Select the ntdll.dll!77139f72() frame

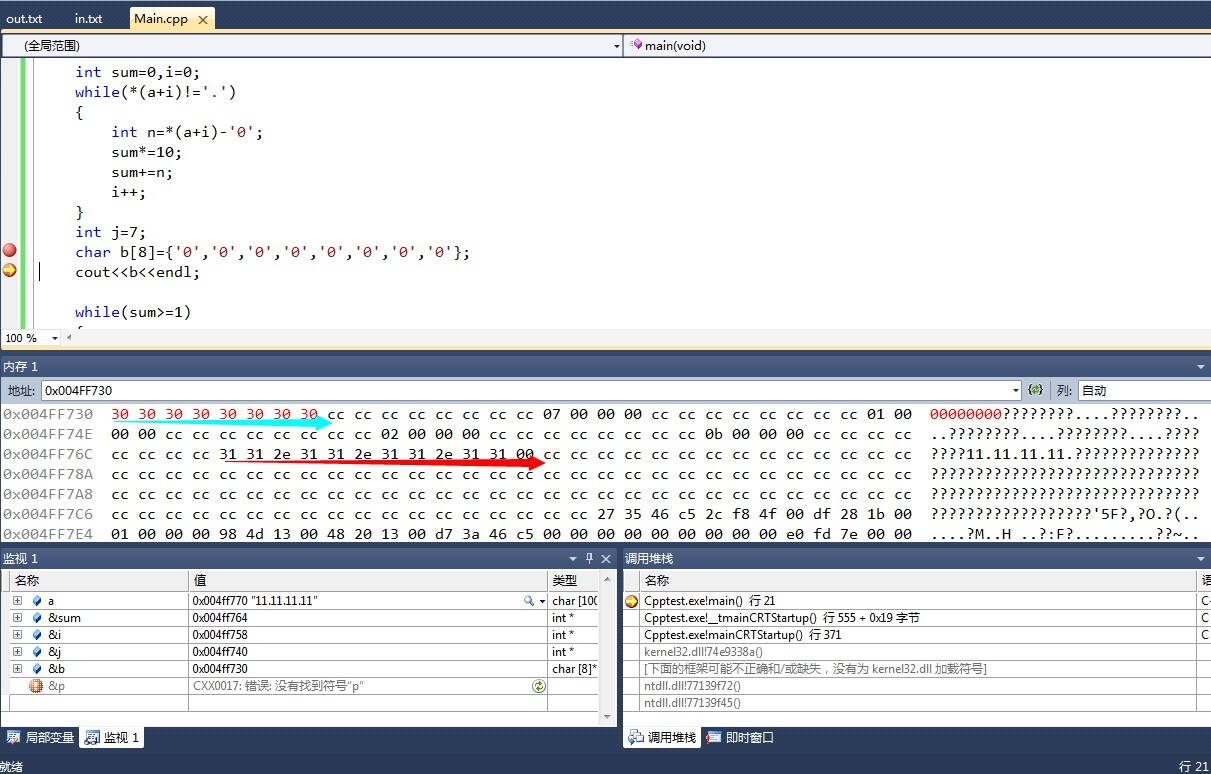coord(693,686)
